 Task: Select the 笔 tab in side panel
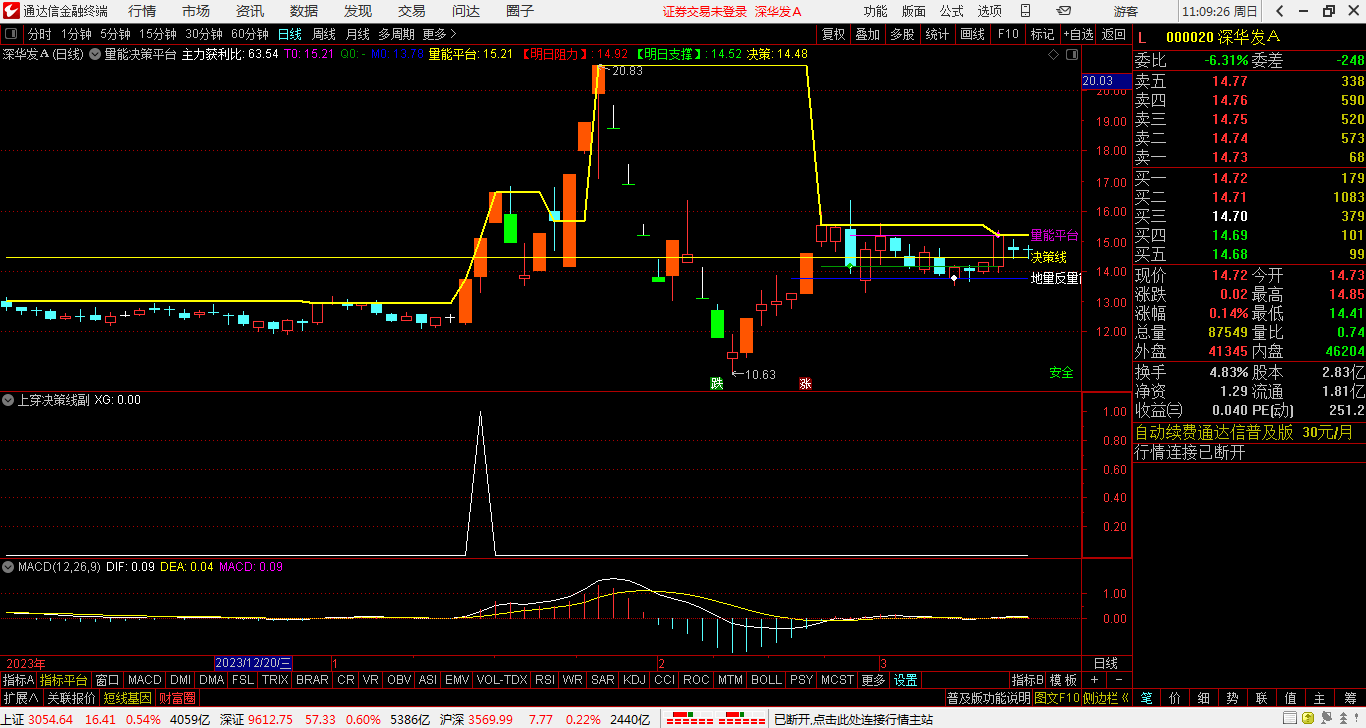[x=1146, y=698]
